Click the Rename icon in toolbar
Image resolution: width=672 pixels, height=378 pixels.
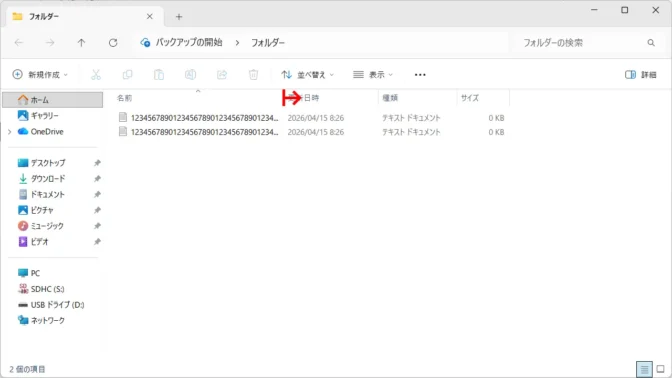point(190,75)
